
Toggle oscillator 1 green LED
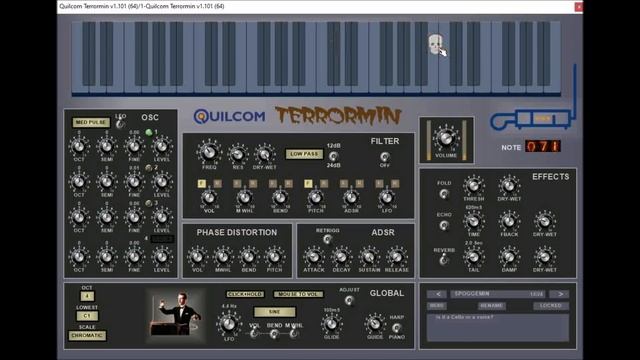(x=149, y=132)
